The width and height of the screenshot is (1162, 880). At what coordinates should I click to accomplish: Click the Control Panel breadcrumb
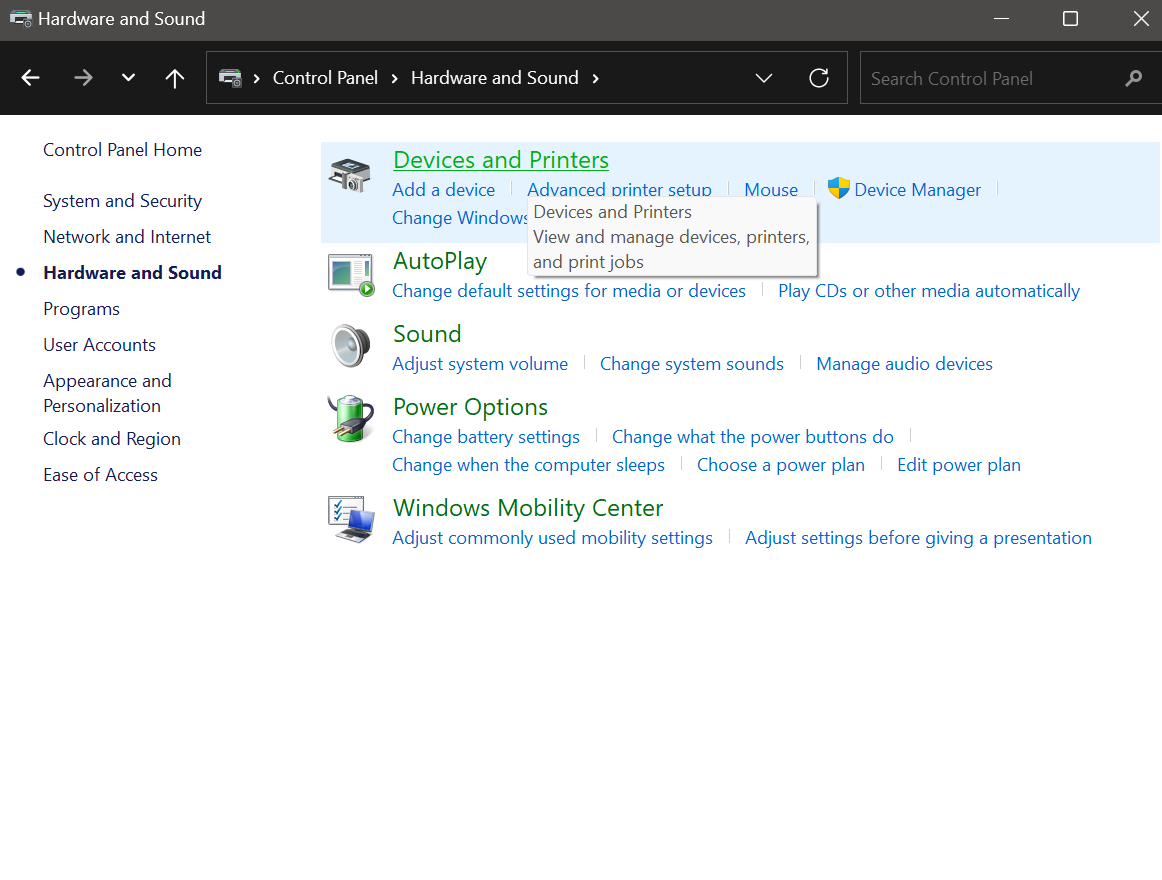click(325, 78)
